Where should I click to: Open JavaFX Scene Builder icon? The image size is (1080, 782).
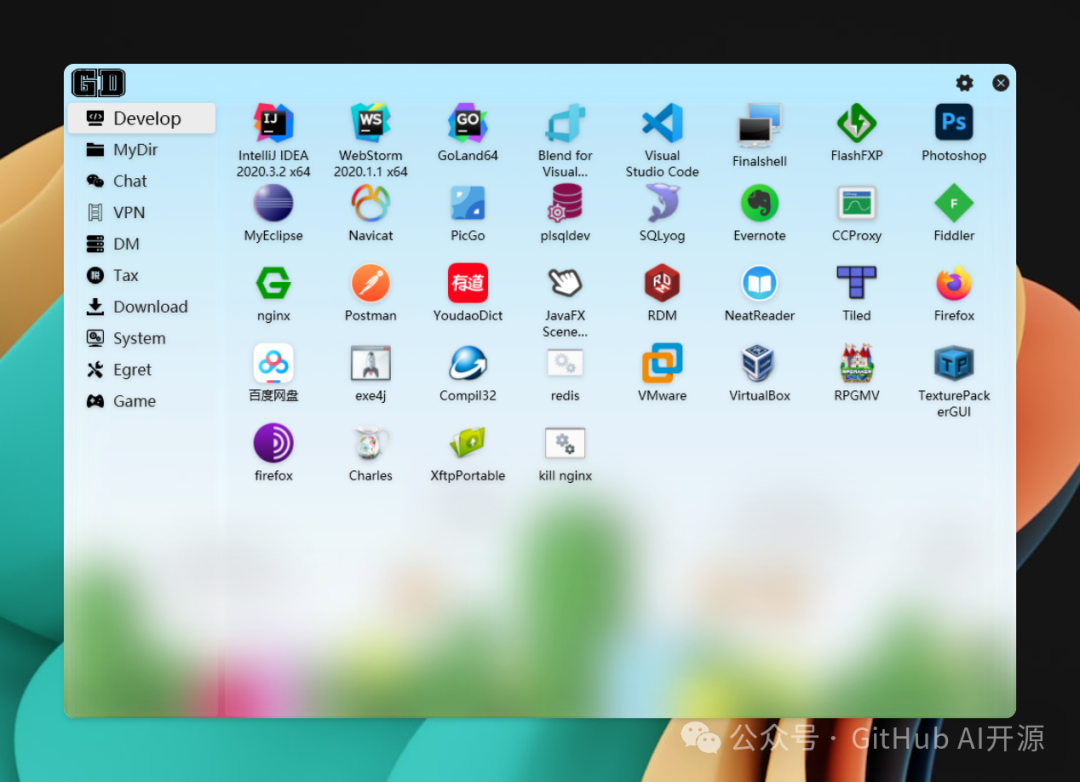click(565, 283)
